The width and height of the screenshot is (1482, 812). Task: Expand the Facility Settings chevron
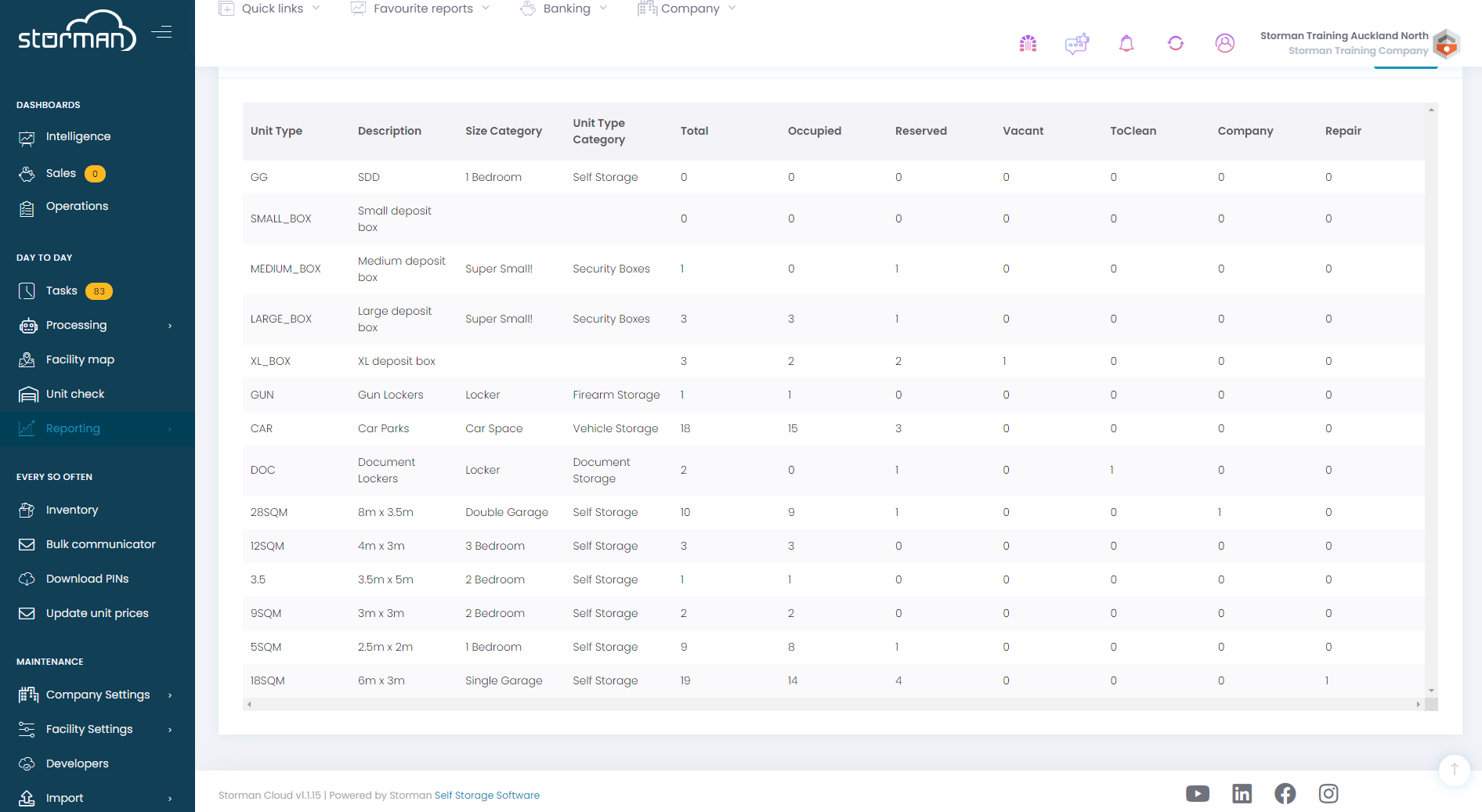pyautogui.click(x=170, y=730)
